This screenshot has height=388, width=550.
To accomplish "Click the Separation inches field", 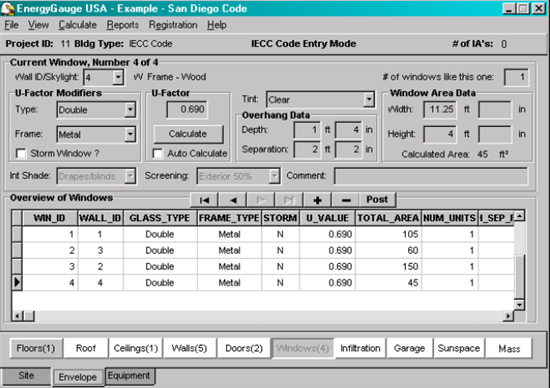I will [x=348, y=149].
